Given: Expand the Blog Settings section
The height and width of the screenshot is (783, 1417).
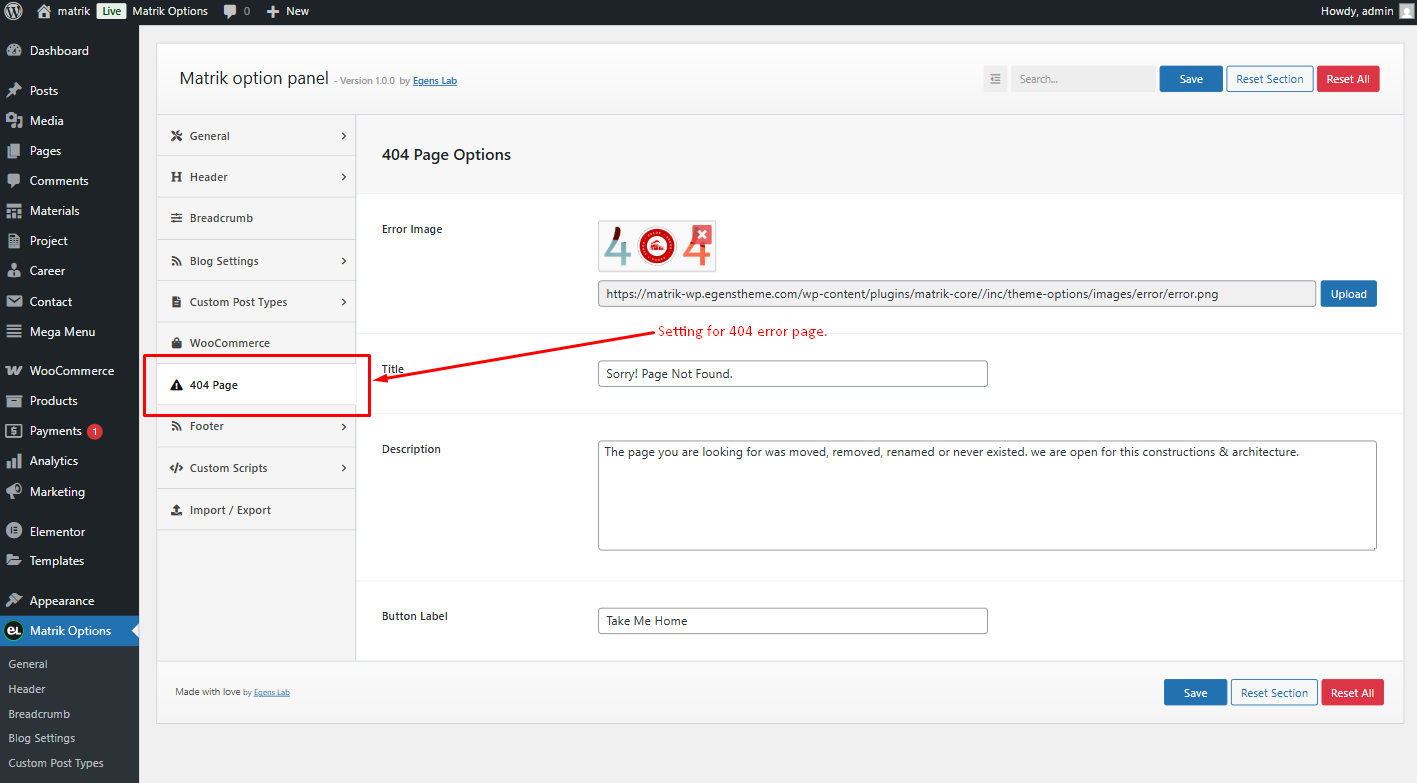Looking at the screenshot, I should click(x=256, y=261).
